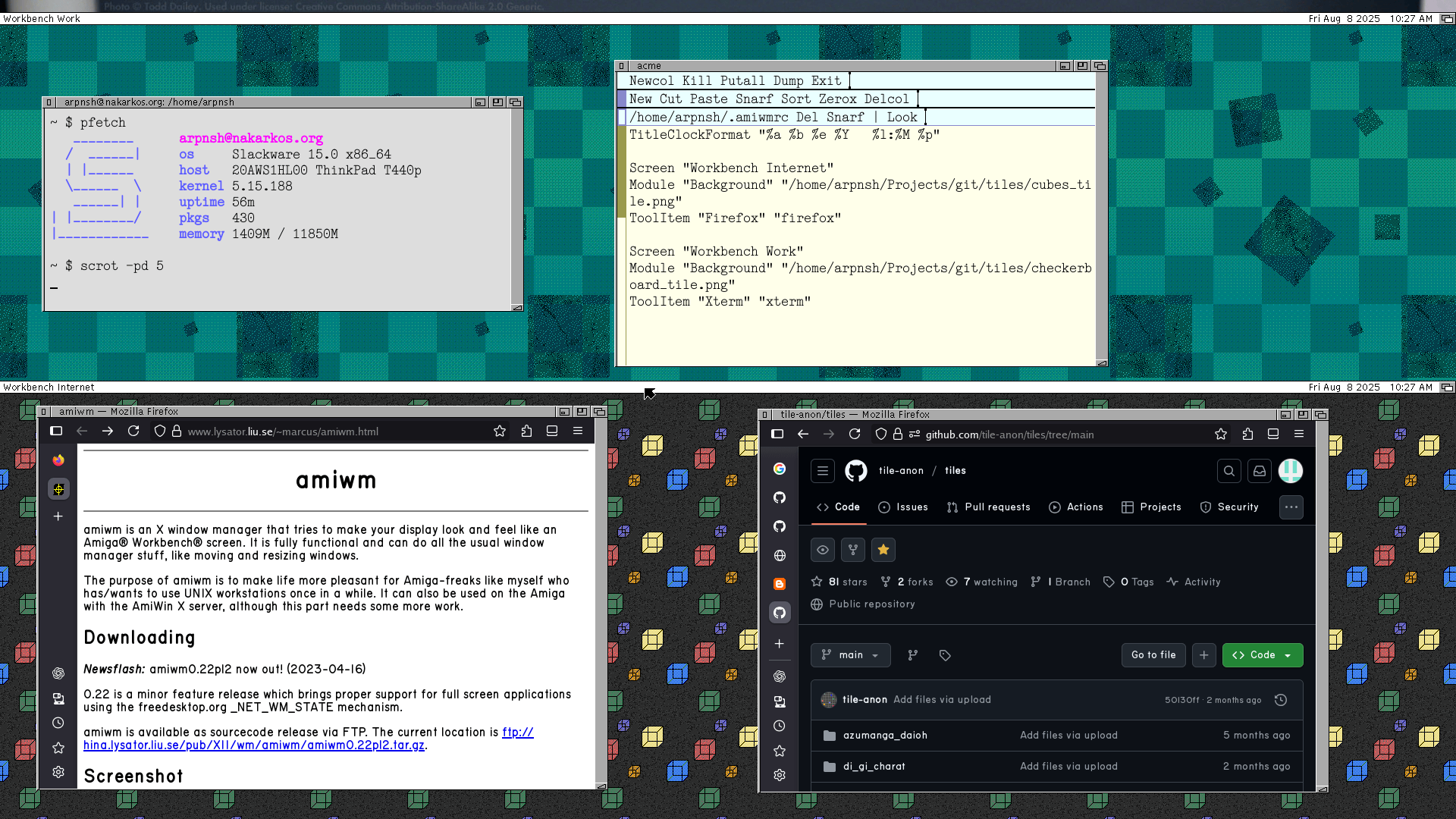Switch to the Pull requests tab
This screenshot has width=1456, height=819.
pyautogui.click(x=989, y=507)
